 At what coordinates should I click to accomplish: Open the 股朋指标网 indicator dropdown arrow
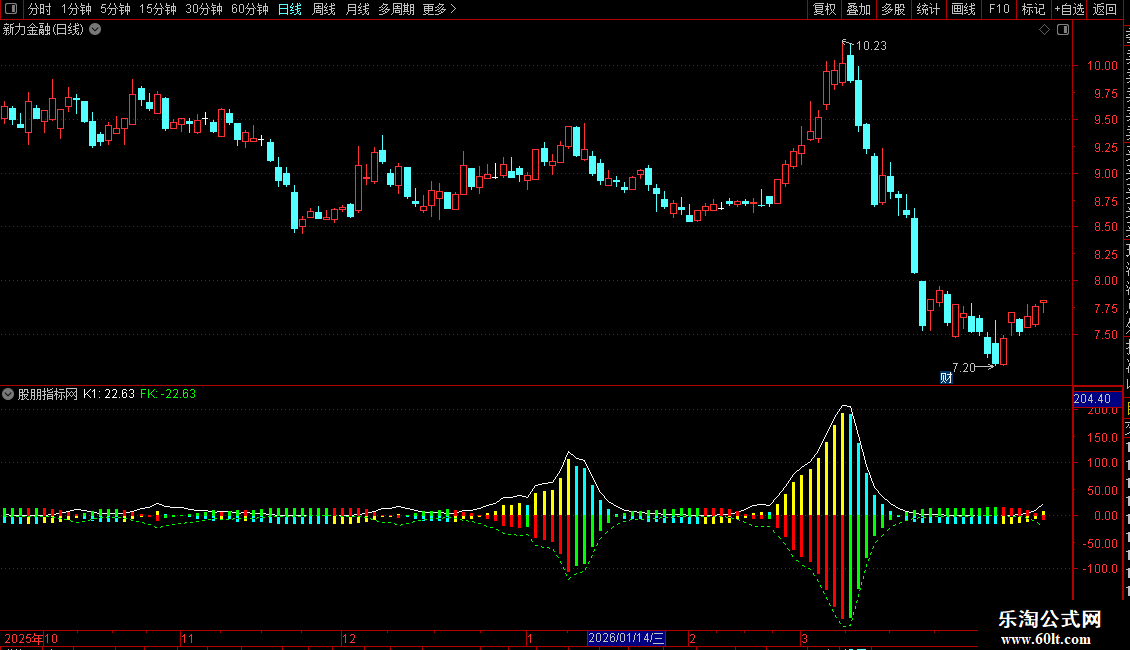8,394
